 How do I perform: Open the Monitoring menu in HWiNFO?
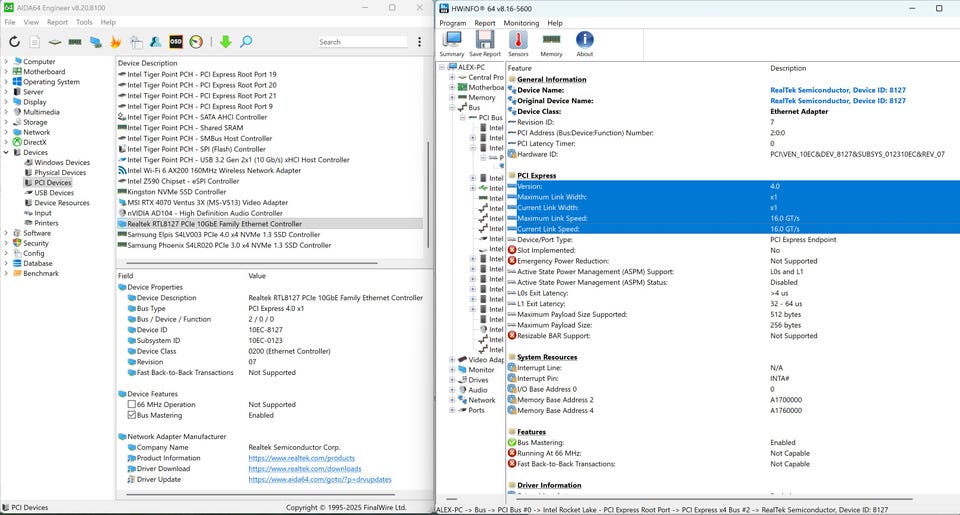point(520,23)
